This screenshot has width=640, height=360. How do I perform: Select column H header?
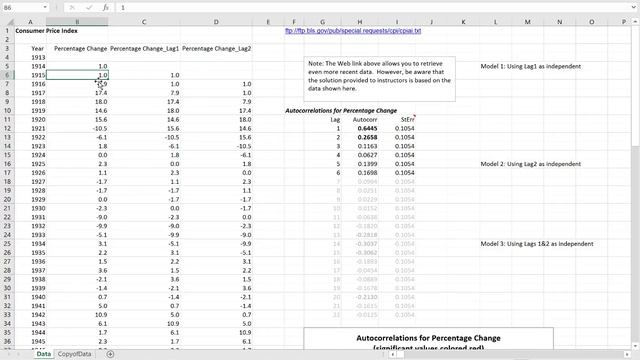click(x=360, y=22)
